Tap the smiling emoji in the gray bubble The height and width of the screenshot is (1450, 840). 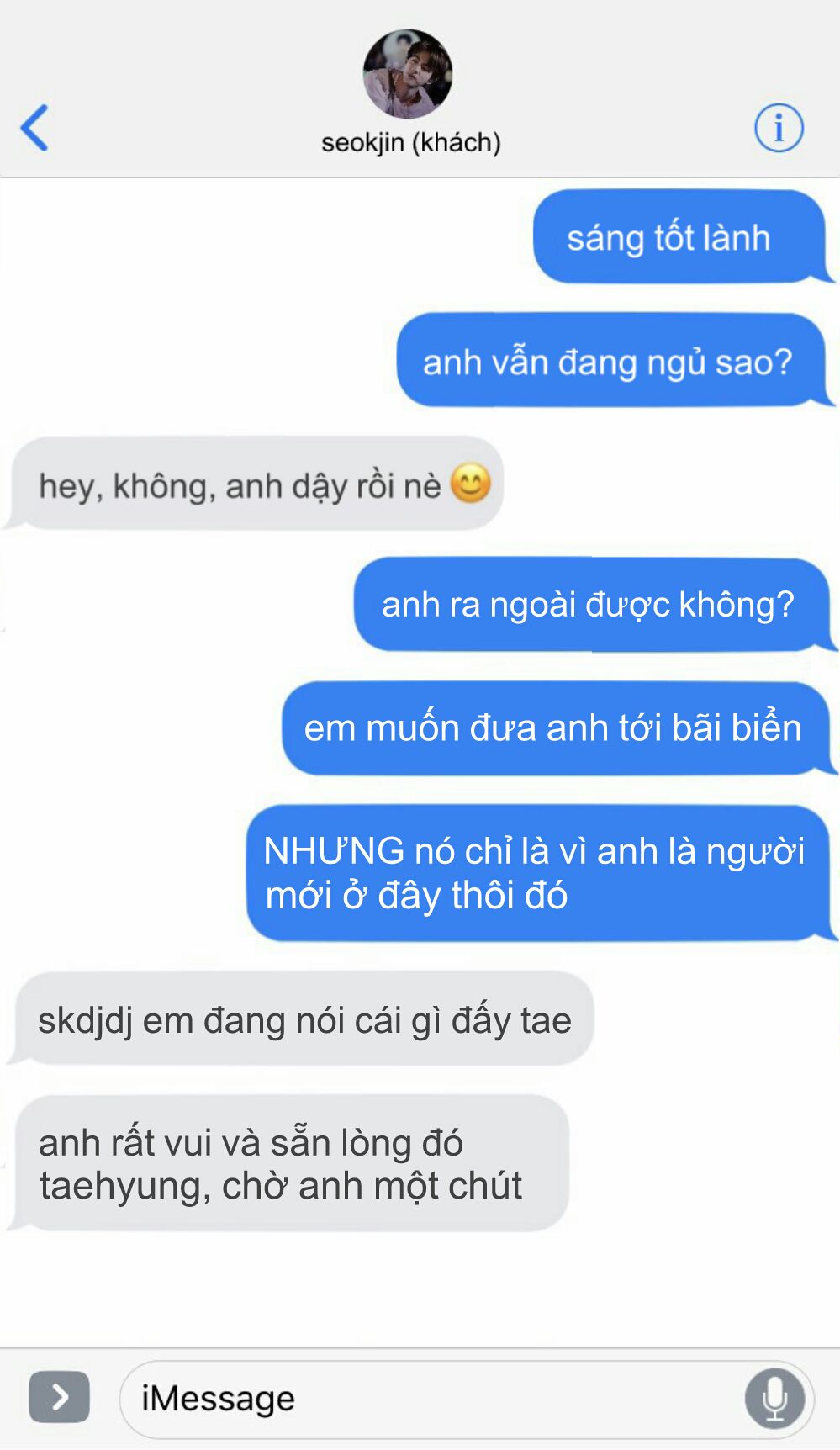(x=471, y=484)
